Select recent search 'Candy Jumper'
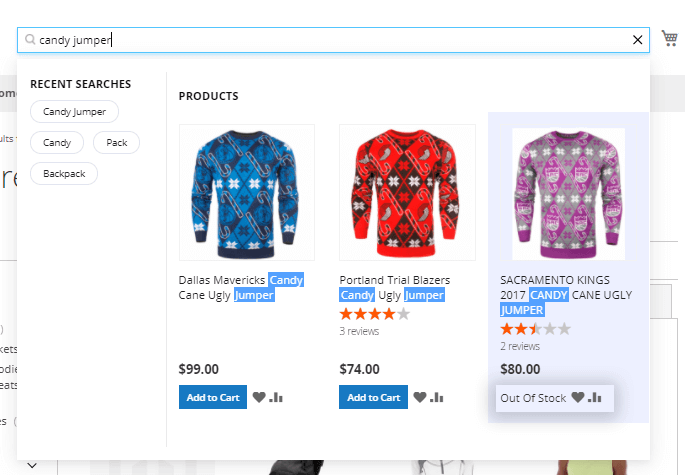The width and height of the screenshot is (685, 475). coord(74,112)
